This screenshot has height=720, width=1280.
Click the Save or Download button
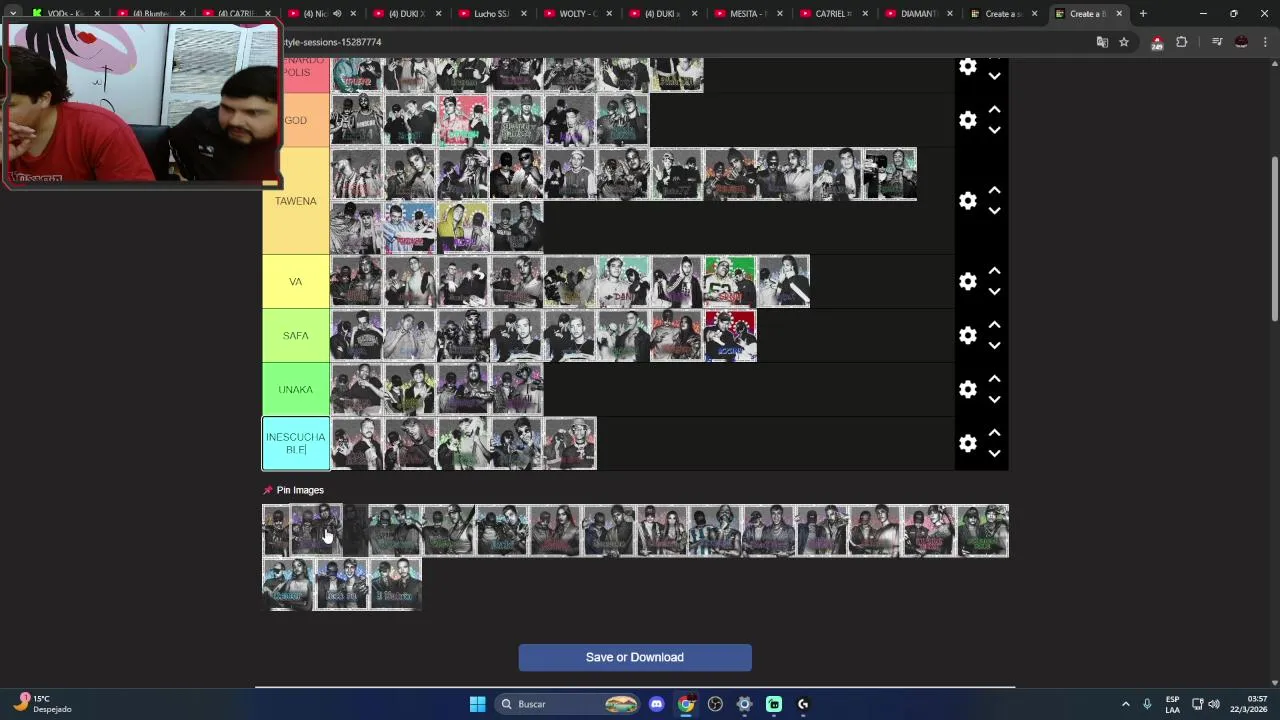pos(635,657)
